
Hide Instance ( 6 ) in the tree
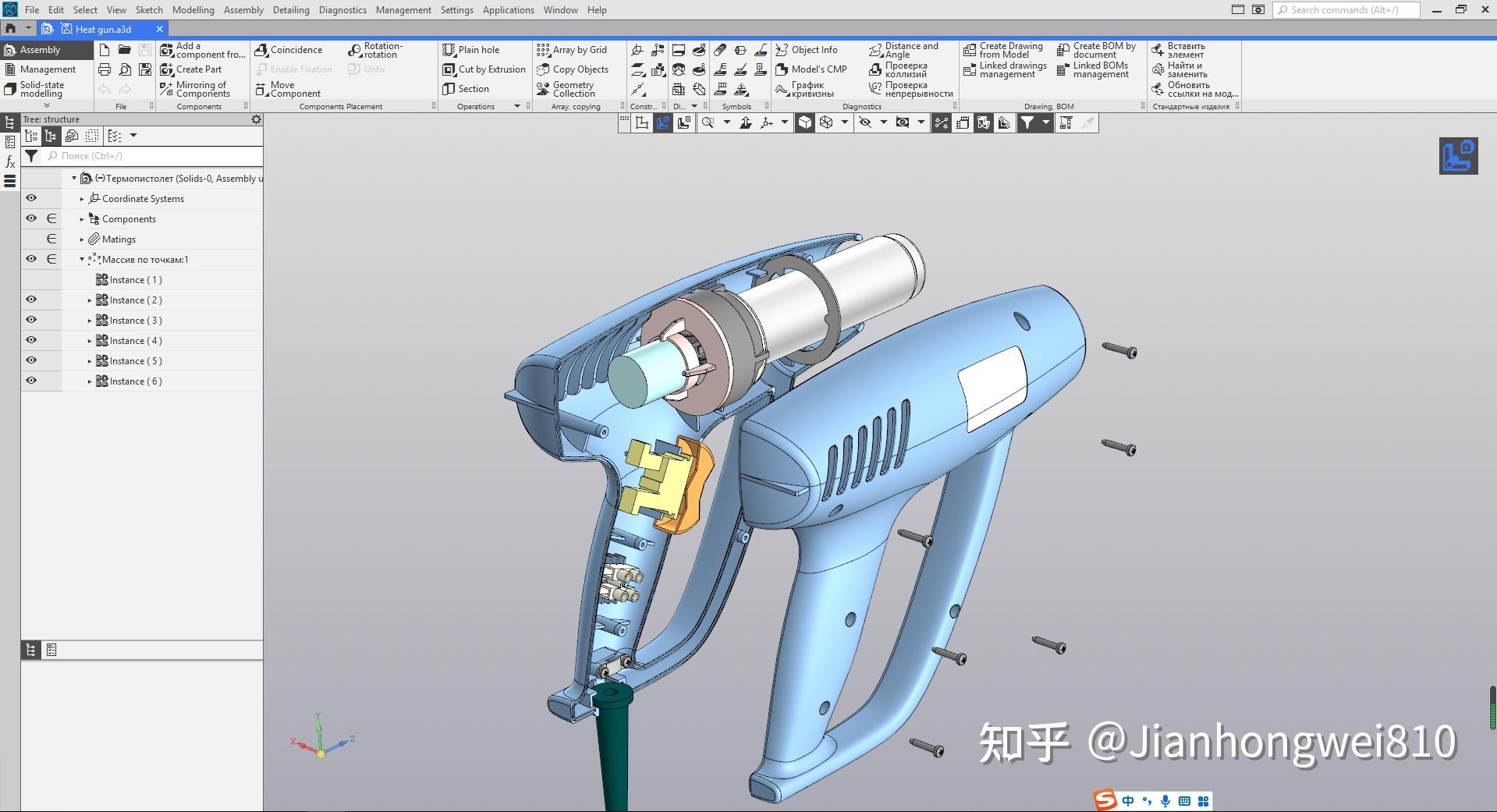pos(30,381)
